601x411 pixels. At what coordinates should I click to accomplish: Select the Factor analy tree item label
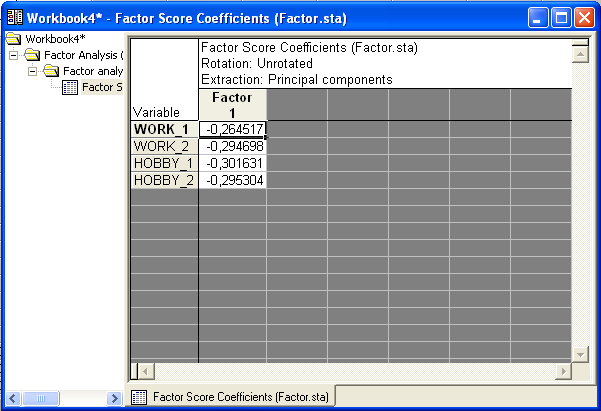pos(92,71)
